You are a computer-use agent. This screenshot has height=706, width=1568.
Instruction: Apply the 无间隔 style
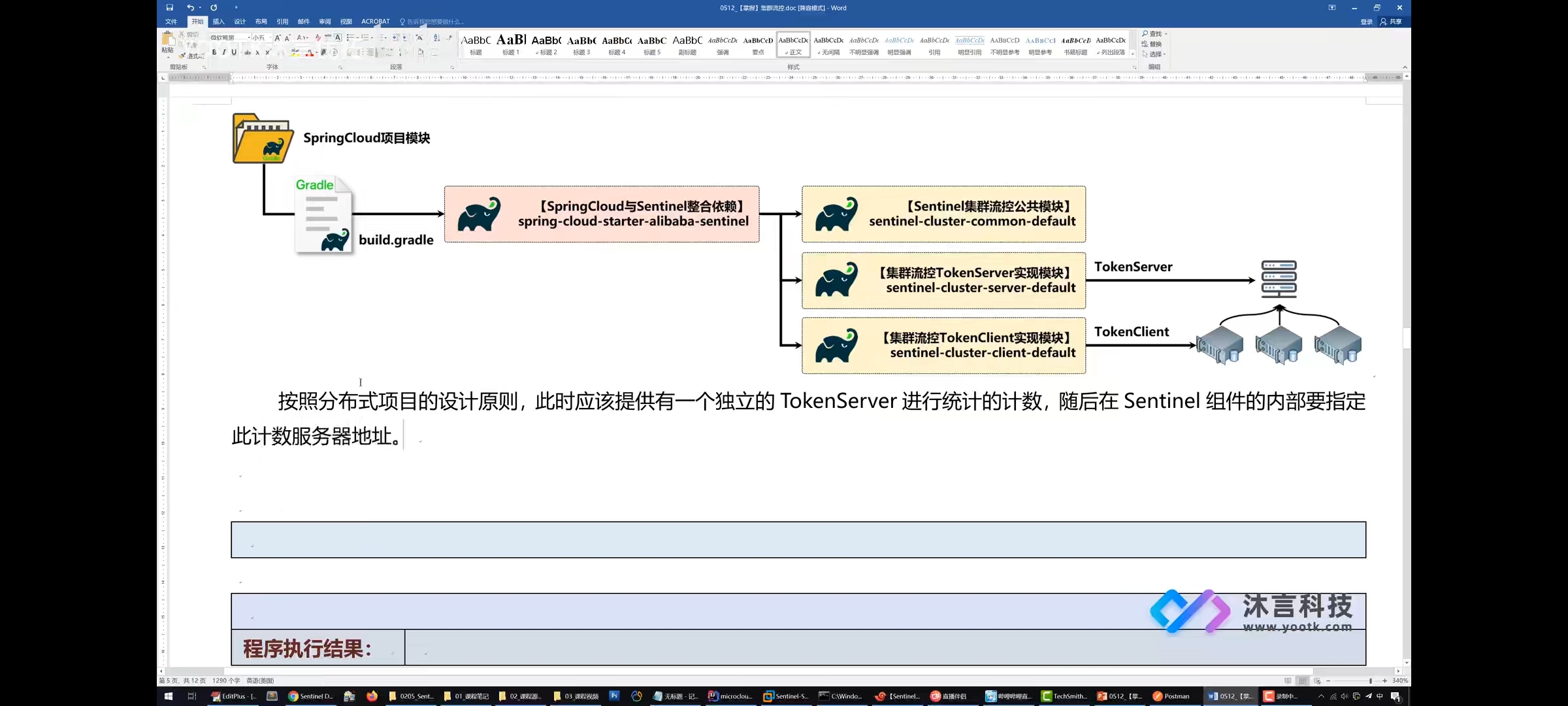(x=828, y=44)
